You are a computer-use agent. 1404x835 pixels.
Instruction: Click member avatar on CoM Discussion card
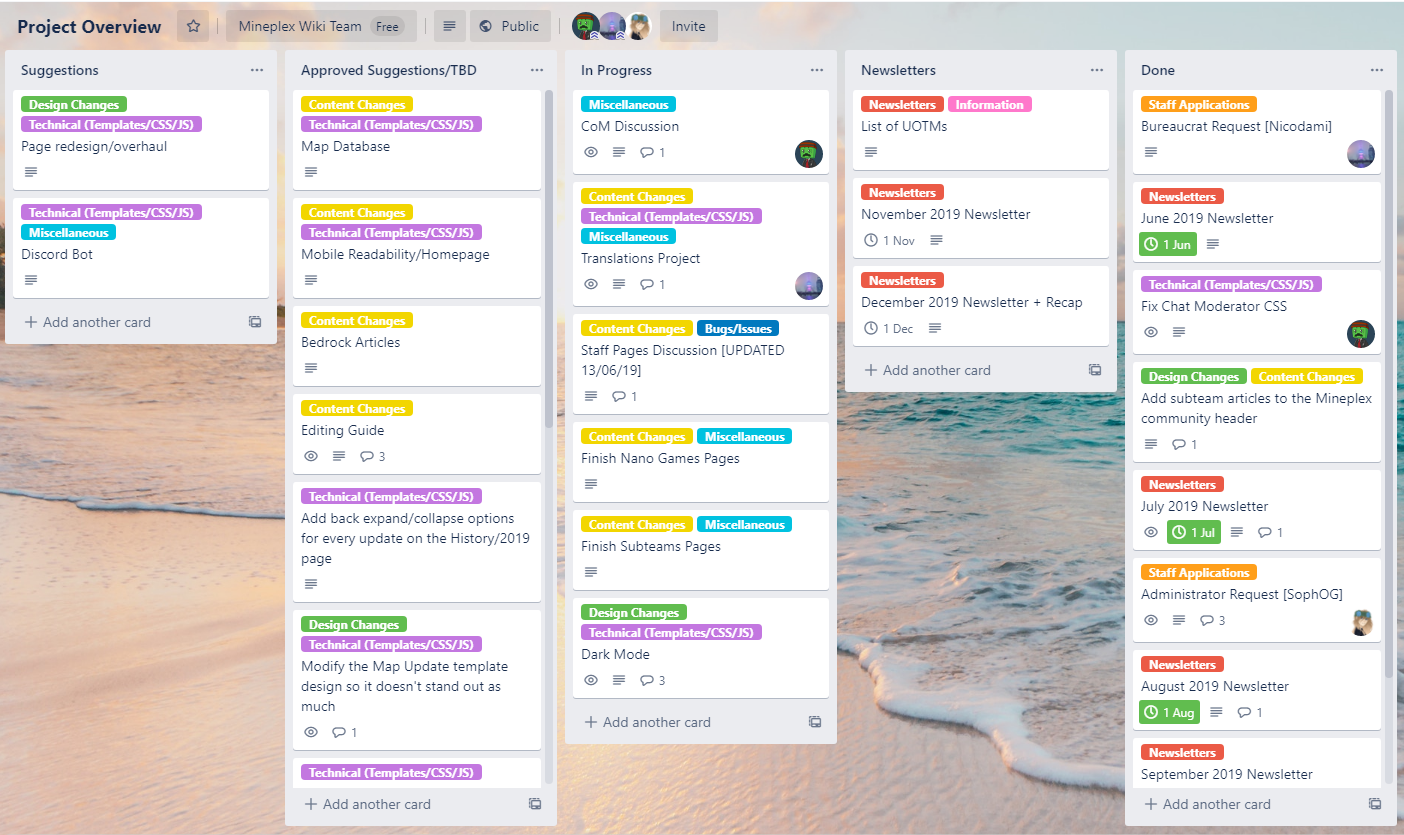(x=808, y=153)
